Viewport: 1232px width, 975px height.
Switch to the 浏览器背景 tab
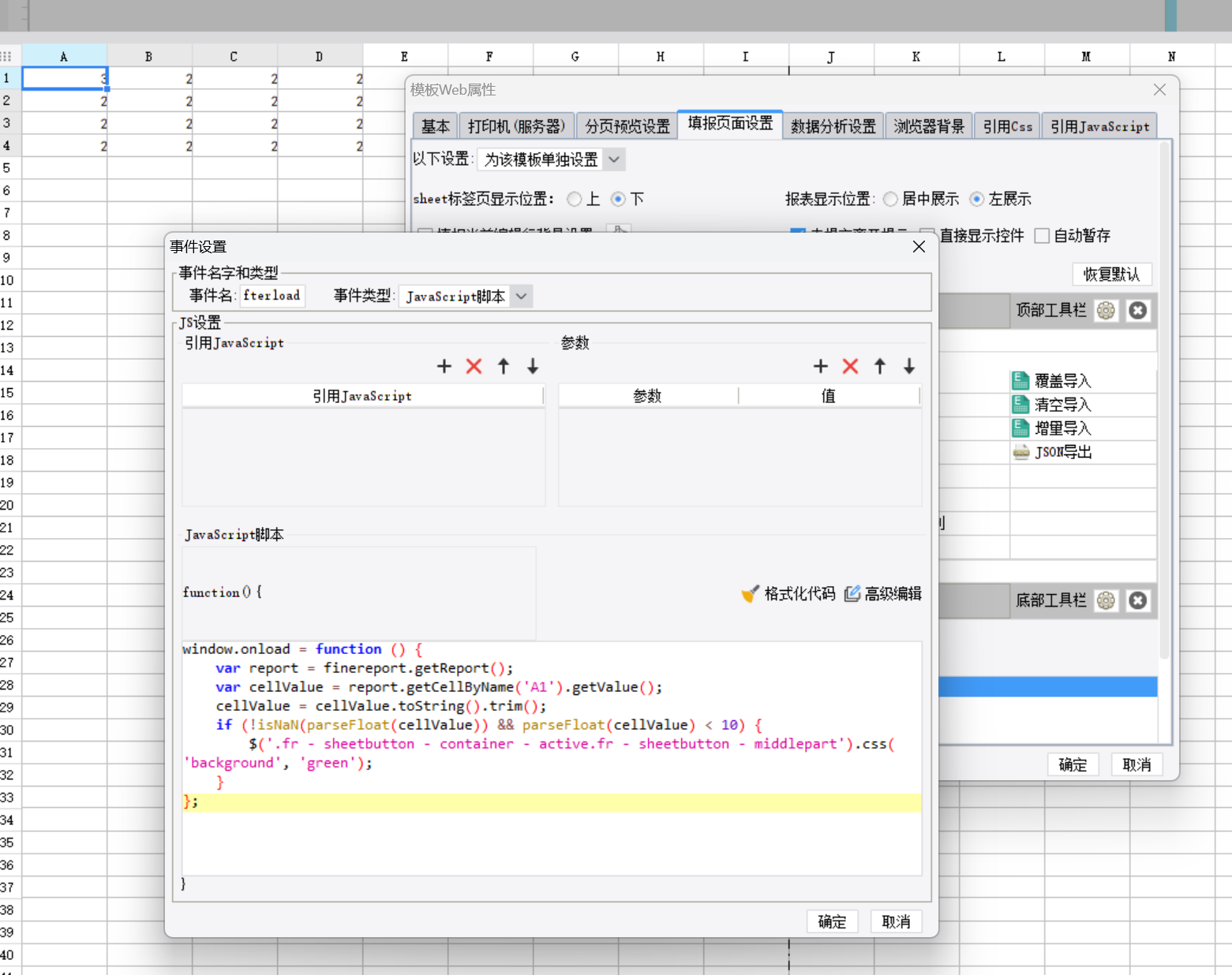(929, 126)
